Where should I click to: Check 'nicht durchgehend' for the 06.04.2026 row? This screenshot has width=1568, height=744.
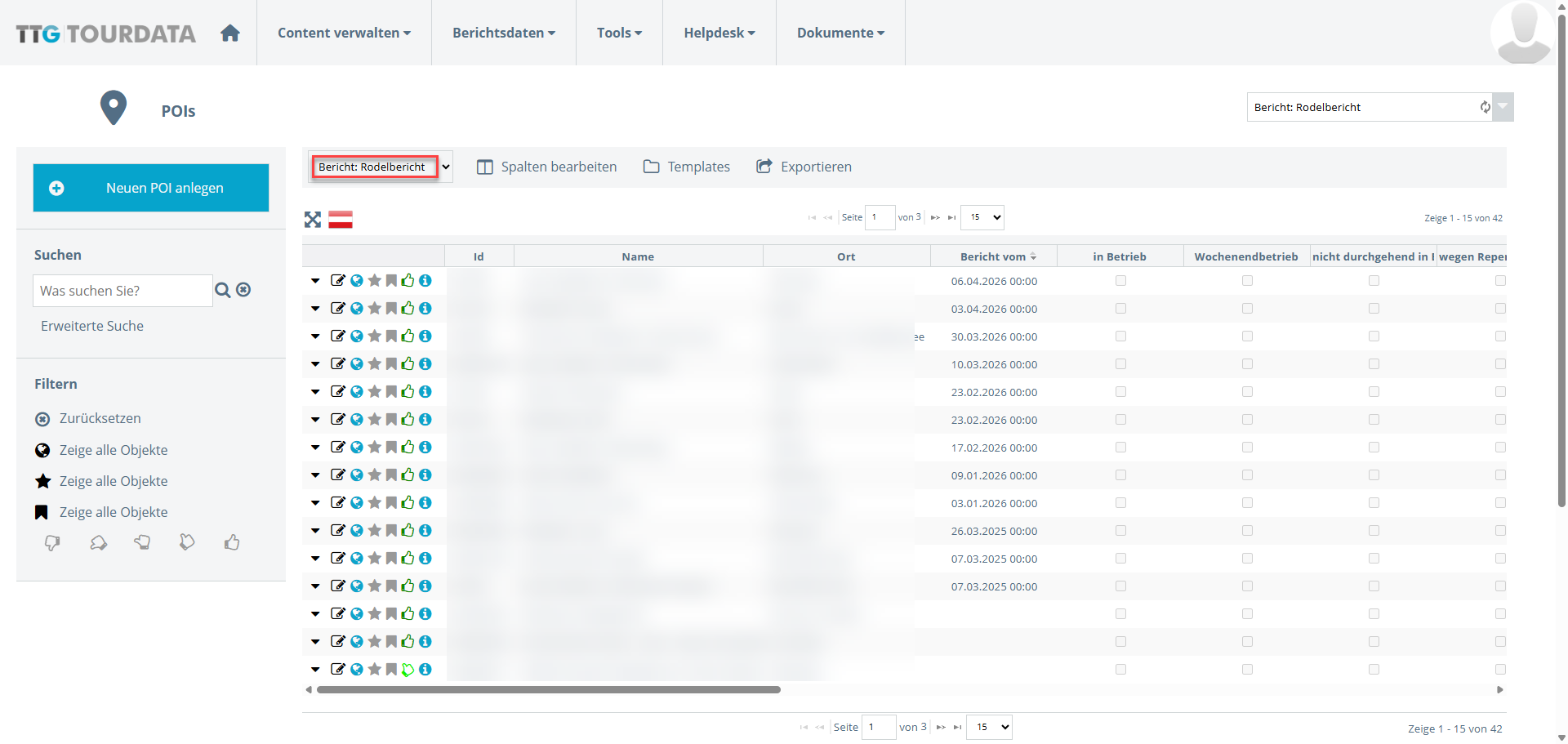click(x=1374, y=281)
